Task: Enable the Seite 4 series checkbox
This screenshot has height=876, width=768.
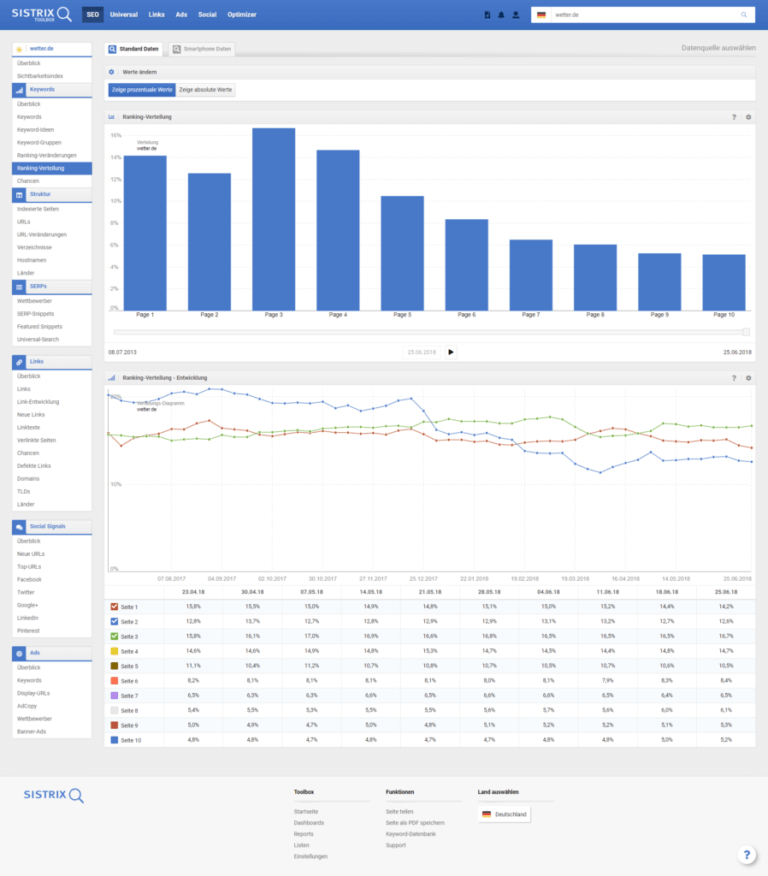Action: tap(112, 651)
